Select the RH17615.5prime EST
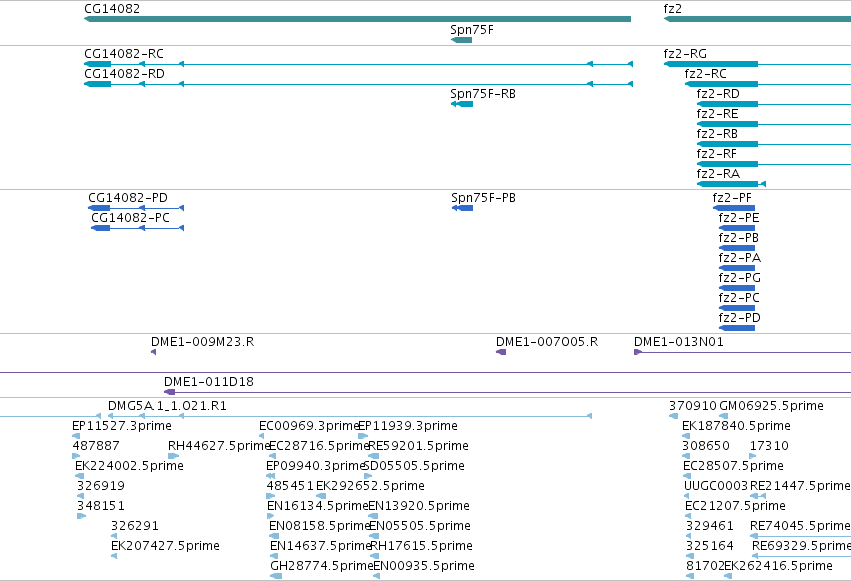 coord(374,556)
